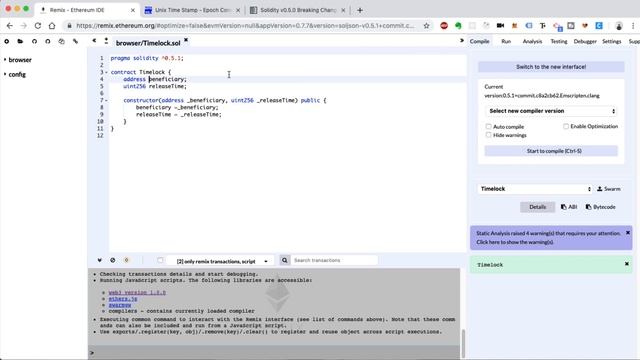The image size is (640, 360).
Task: Enable the Auto compile checkbox
Action: (488, 127)
